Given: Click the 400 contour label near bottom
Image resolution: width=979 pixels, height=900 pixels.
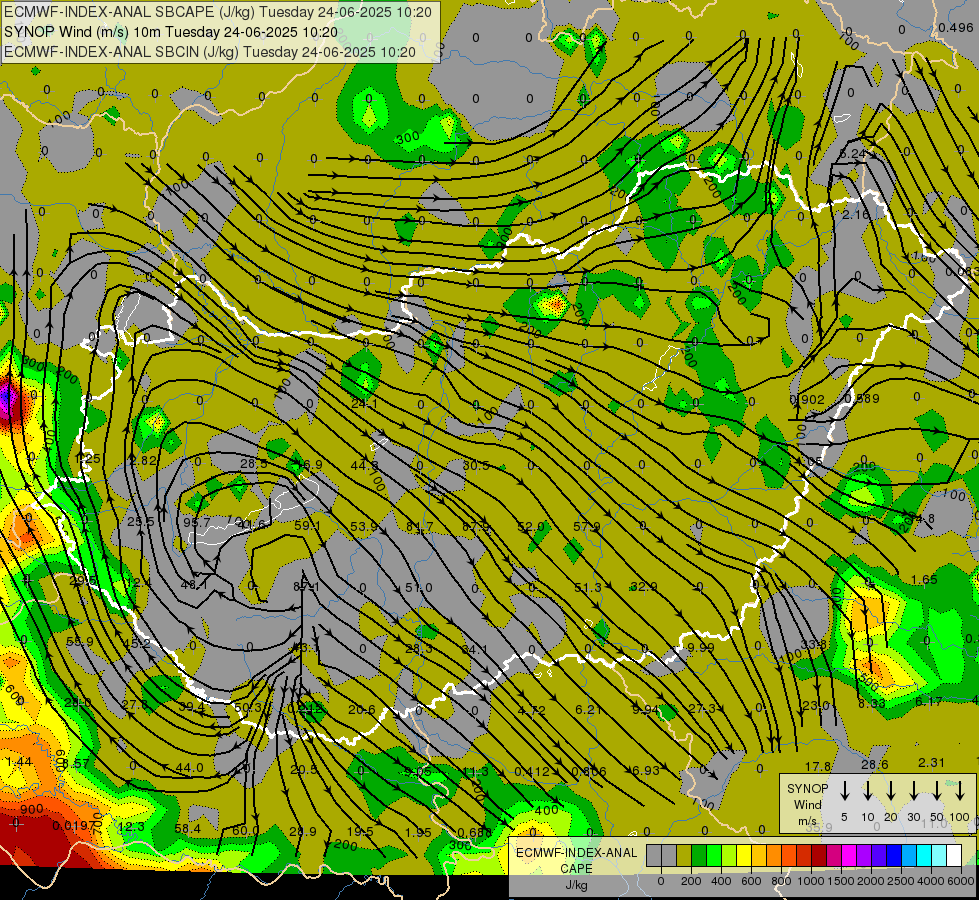Looking at the screenshot, I should [x=546, y=811].
